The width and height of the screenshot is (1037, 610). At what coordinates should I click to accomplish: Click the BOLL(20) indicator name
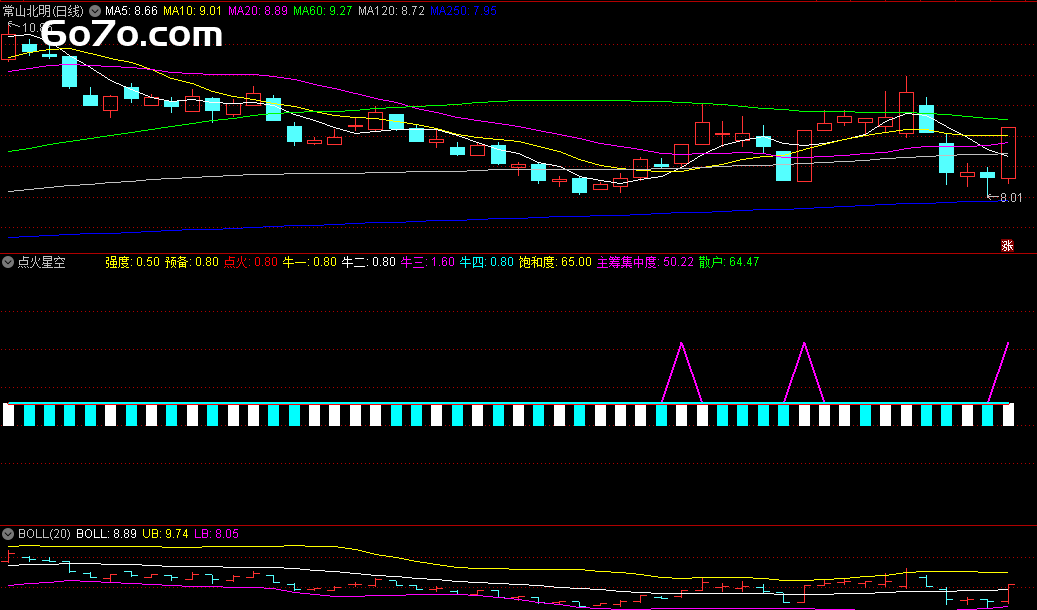44,533
